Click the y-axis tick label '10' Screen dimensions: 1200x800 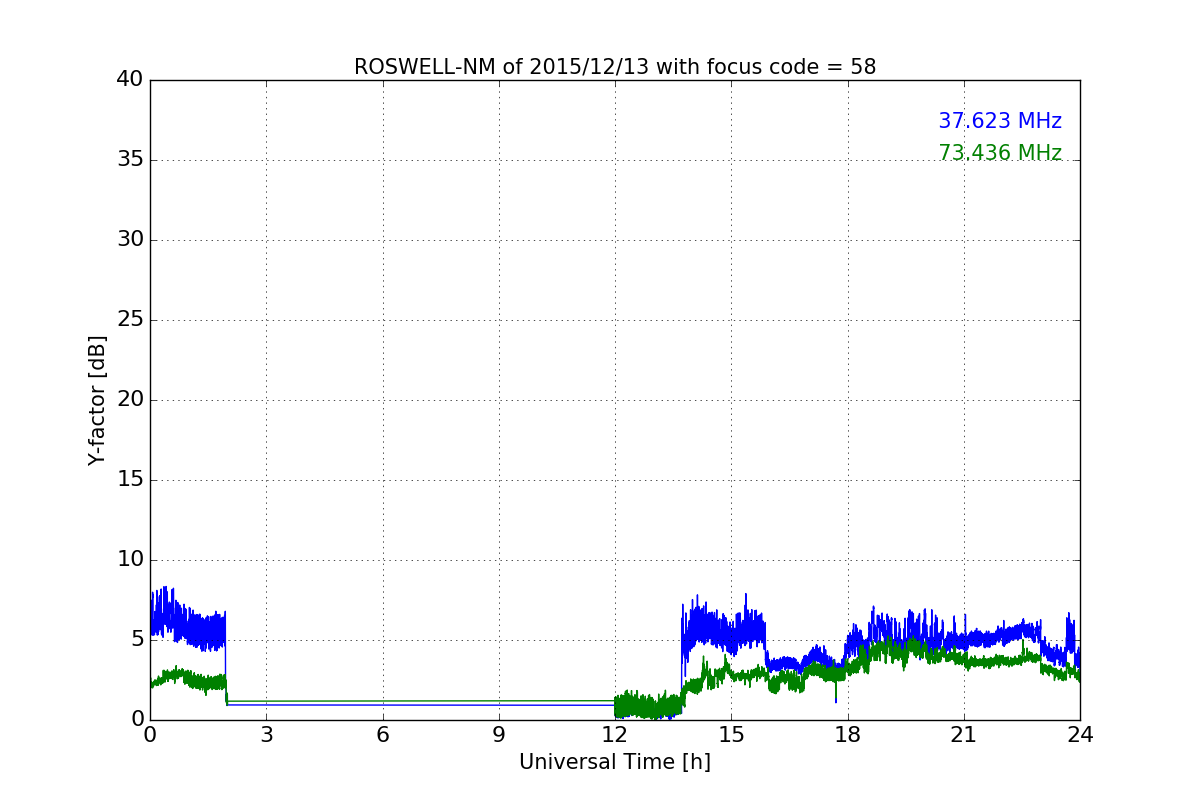tap(131, 560)
